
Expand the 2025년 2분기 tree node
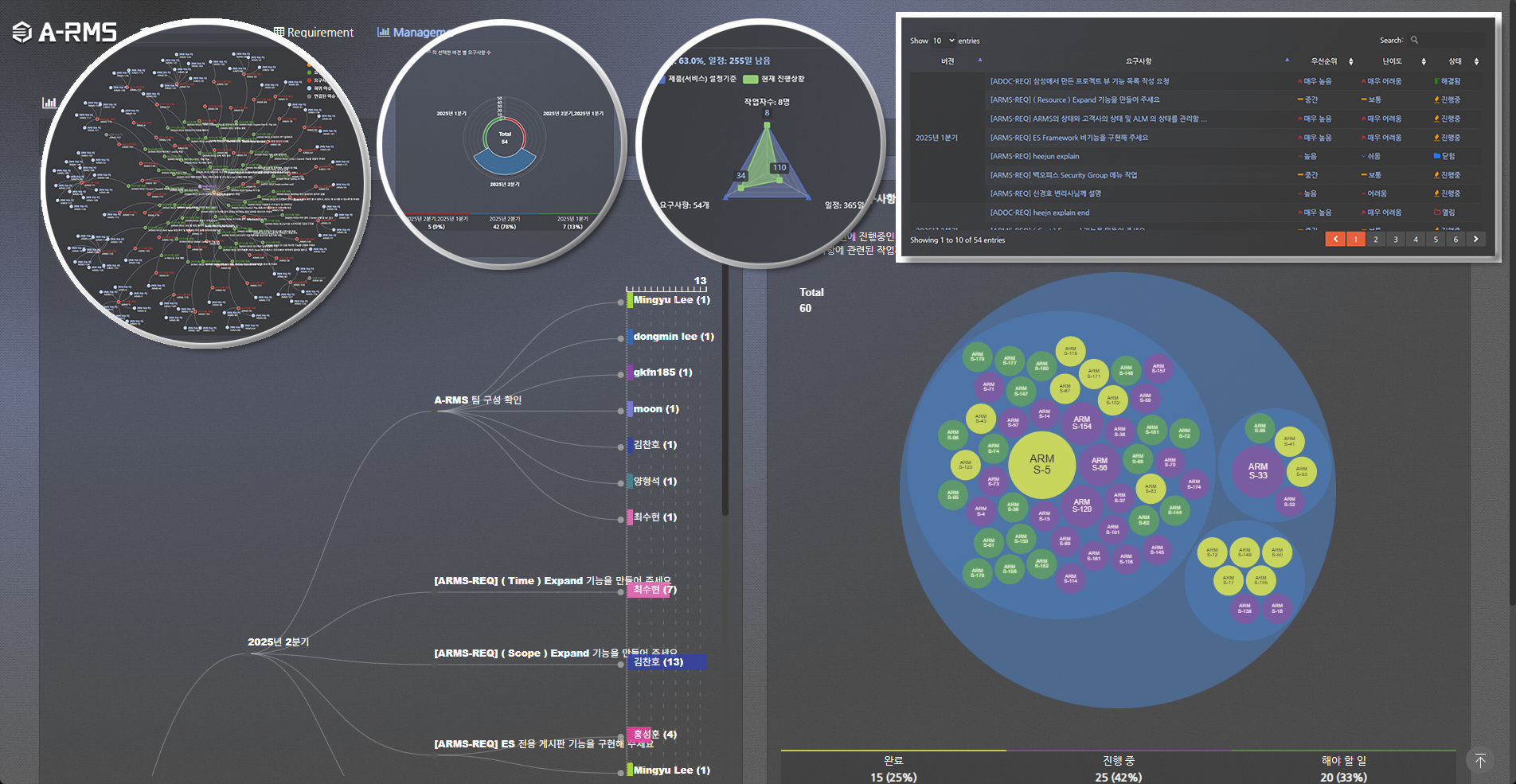point(250,653)
